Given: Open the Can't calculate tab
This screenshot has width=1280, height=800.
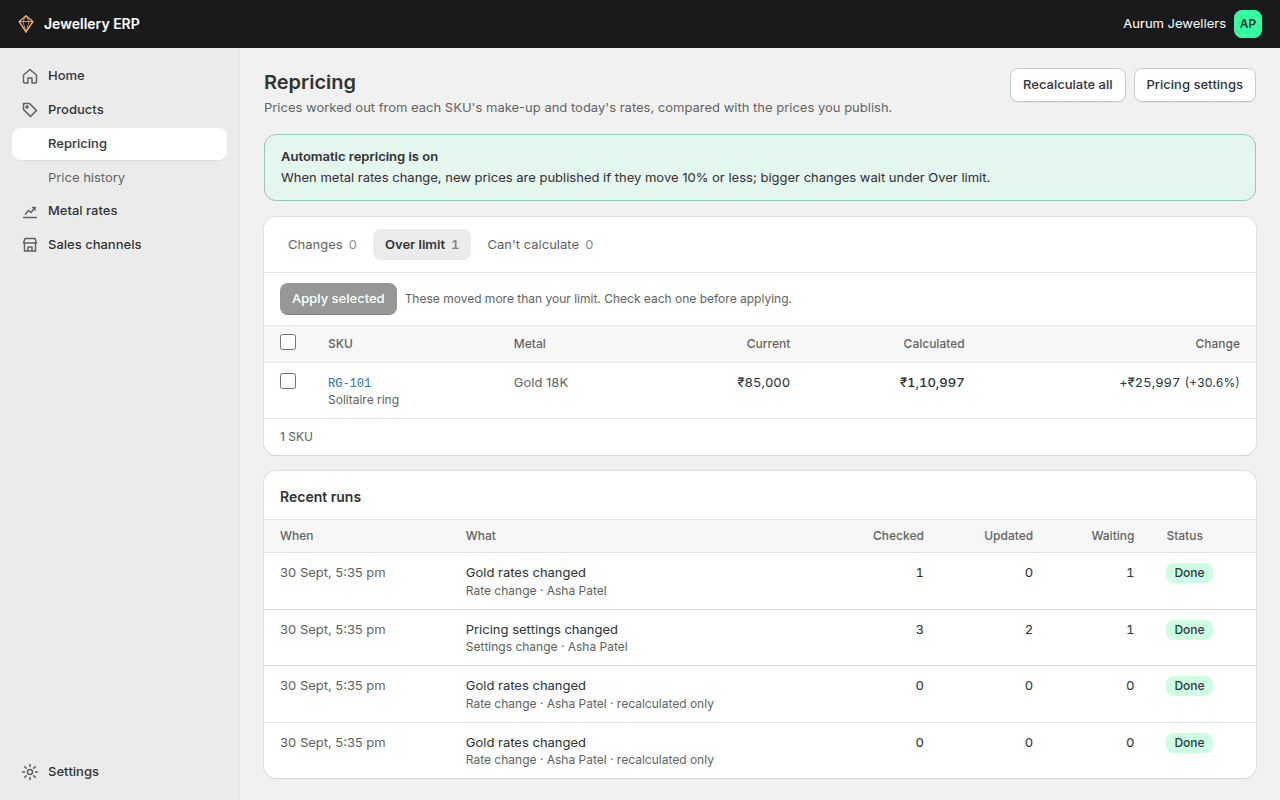Looking at the screenshot, I should [x=540, y=245].
